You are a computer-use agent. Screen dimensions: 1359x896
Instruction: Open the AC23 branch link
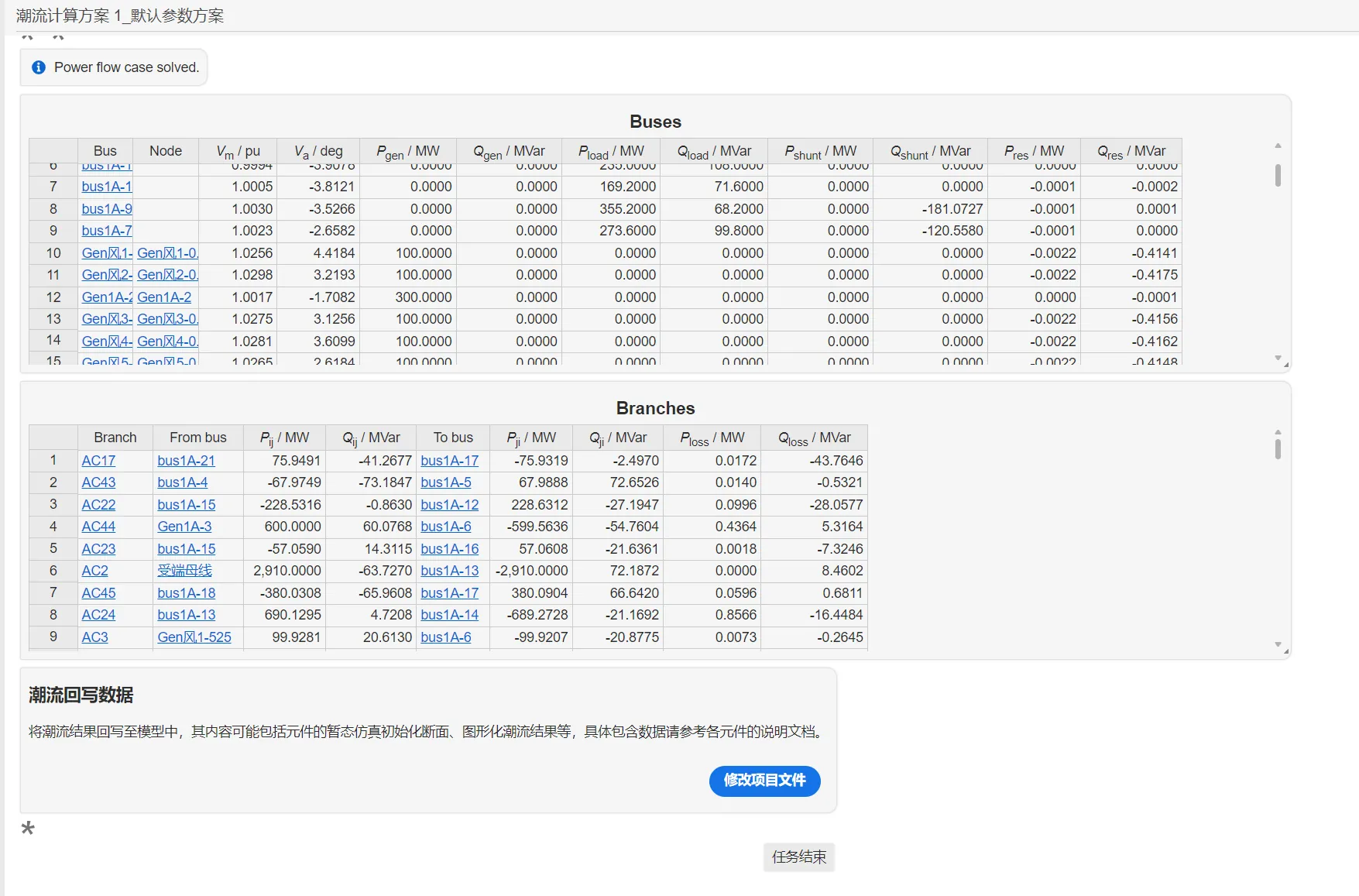click(98, 549)
